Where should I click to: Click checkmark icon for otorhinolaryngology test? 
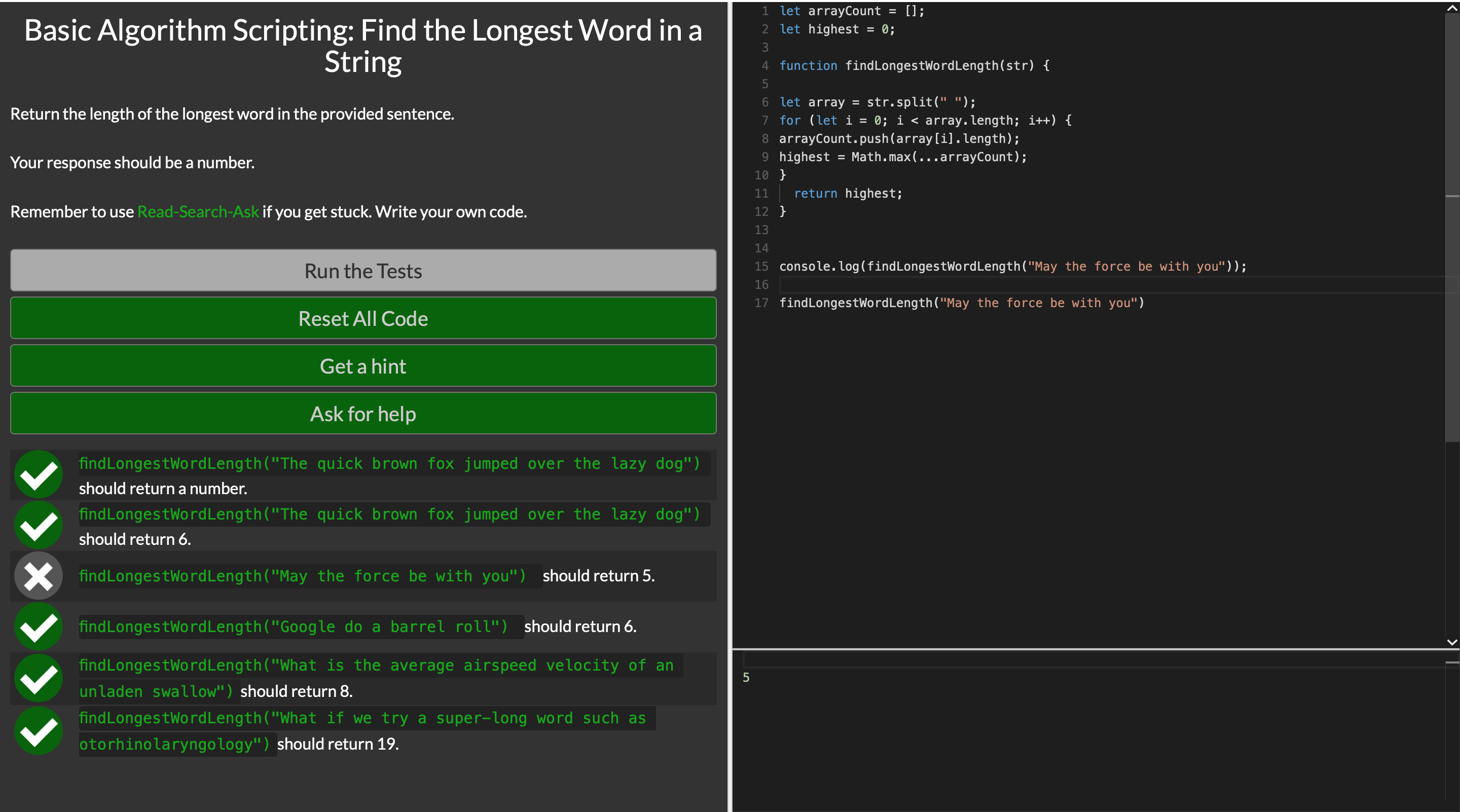point(38,731)
